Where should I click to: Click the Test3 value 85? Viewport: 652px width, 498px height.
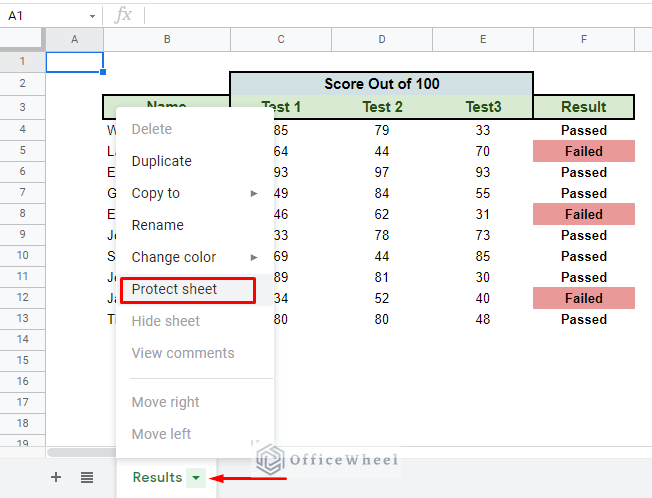click(x=483, y=256)
